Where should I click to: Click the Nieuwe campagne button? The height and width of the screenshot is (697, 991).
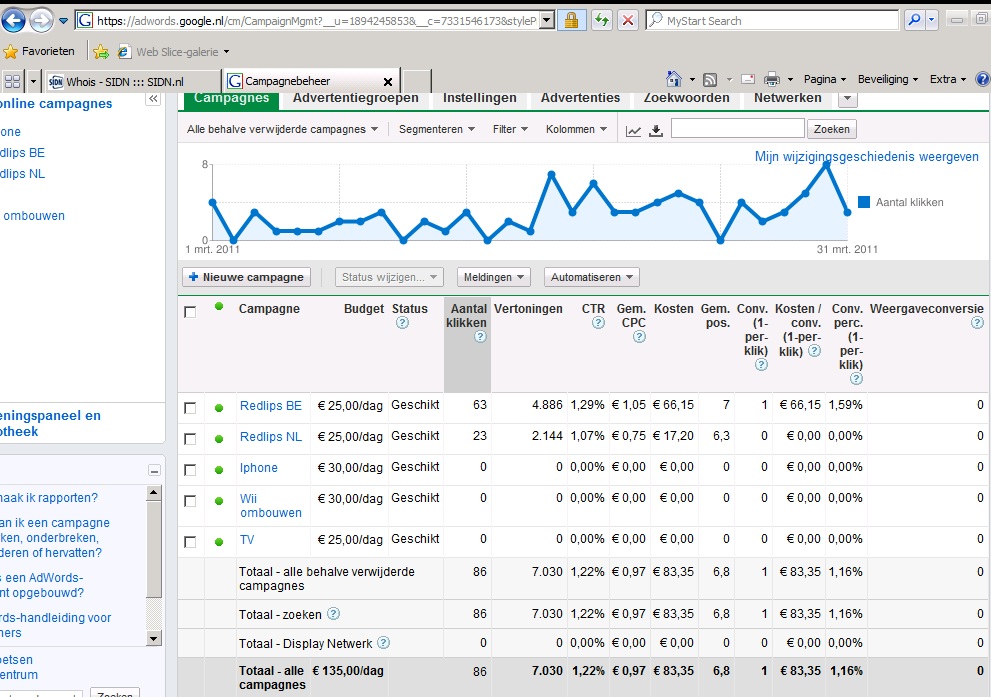pos(246,277)
